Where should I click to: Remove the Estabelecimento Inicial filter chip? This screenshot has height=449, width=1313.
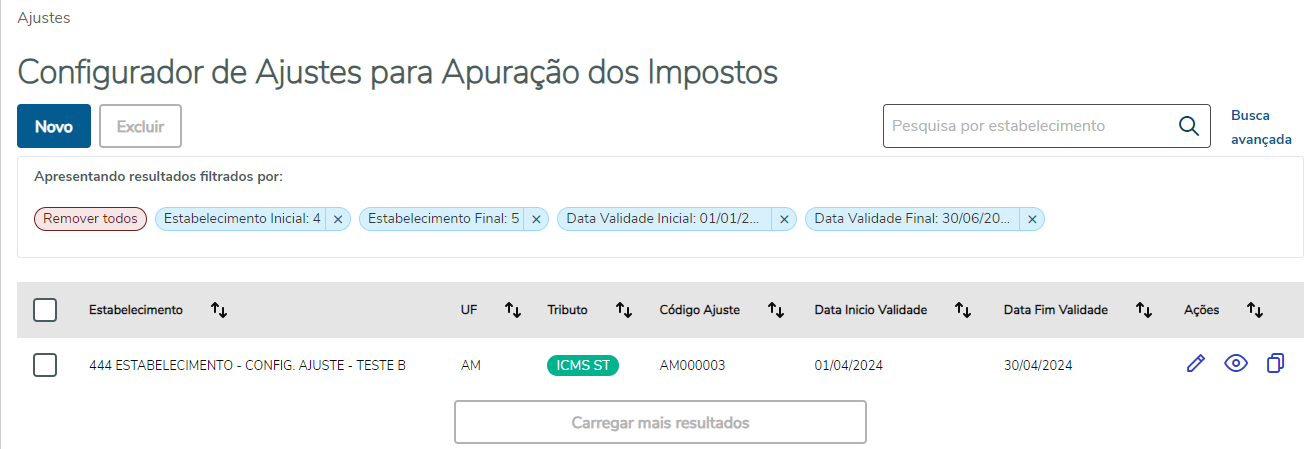tap(338, 219)
